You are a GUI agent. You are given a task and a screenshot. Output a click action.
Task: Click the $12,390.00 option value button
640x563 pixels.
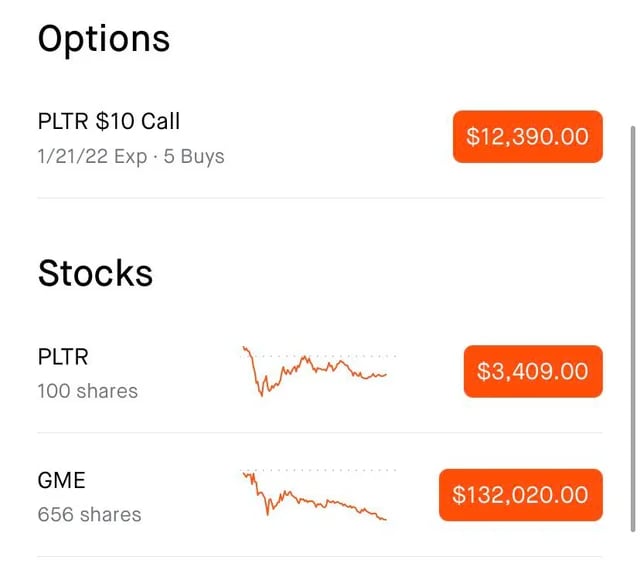(x=528, y=136)
